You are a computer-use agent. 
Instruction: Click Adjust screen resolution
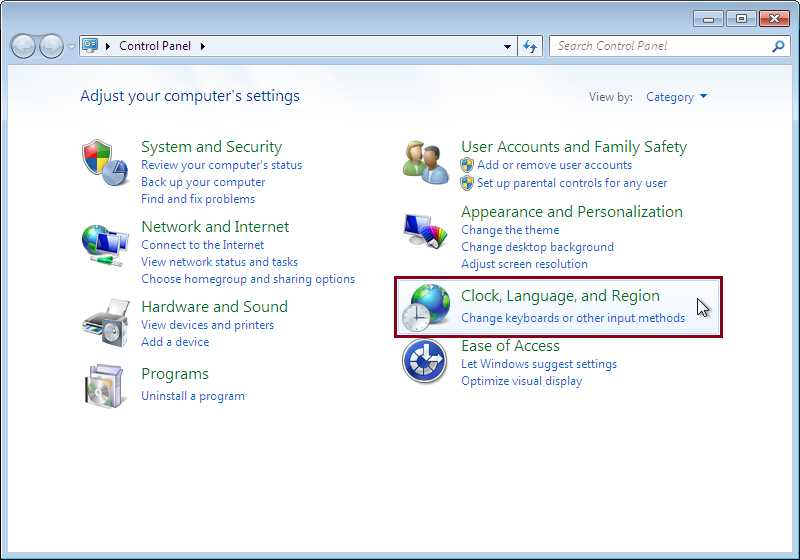coord(524,264)
